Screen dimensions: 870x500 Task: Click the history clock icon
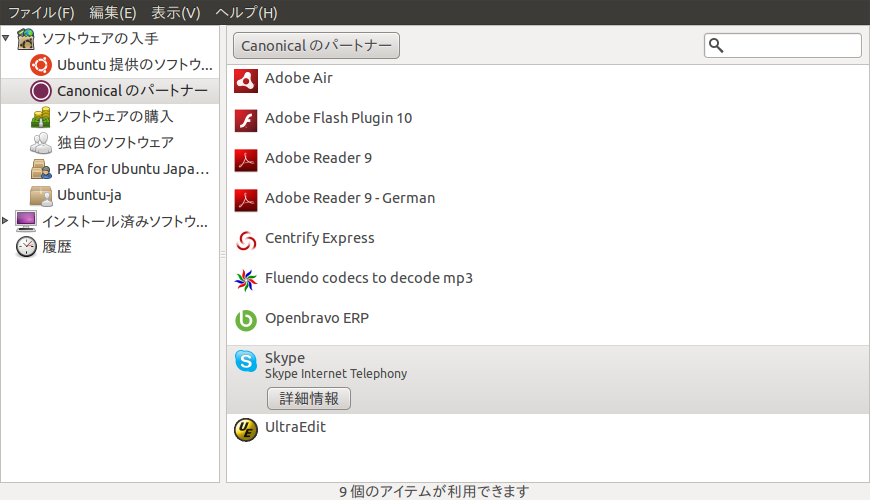26,246
